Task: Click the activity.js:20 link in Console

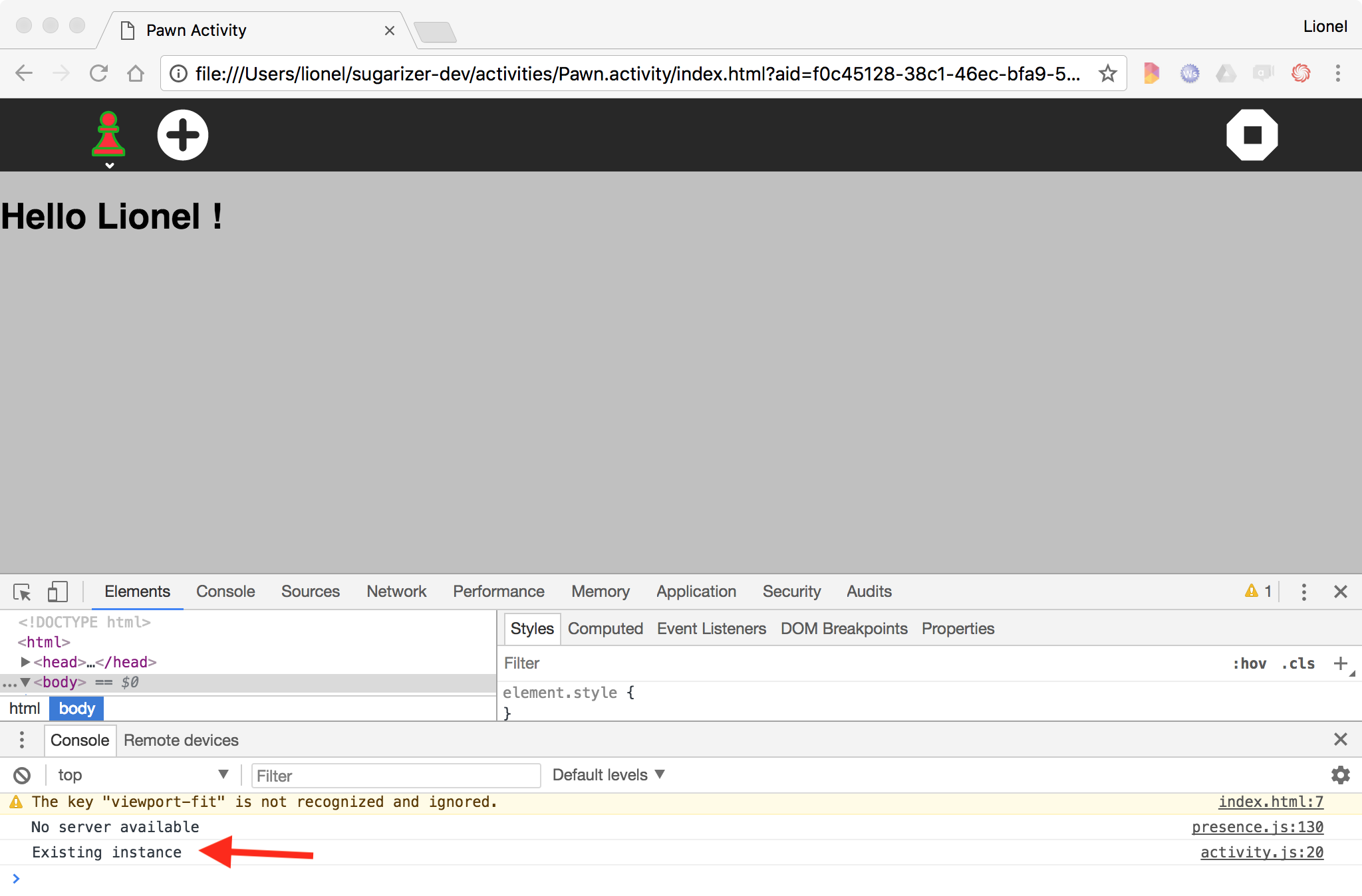Action: (1263, 851)
